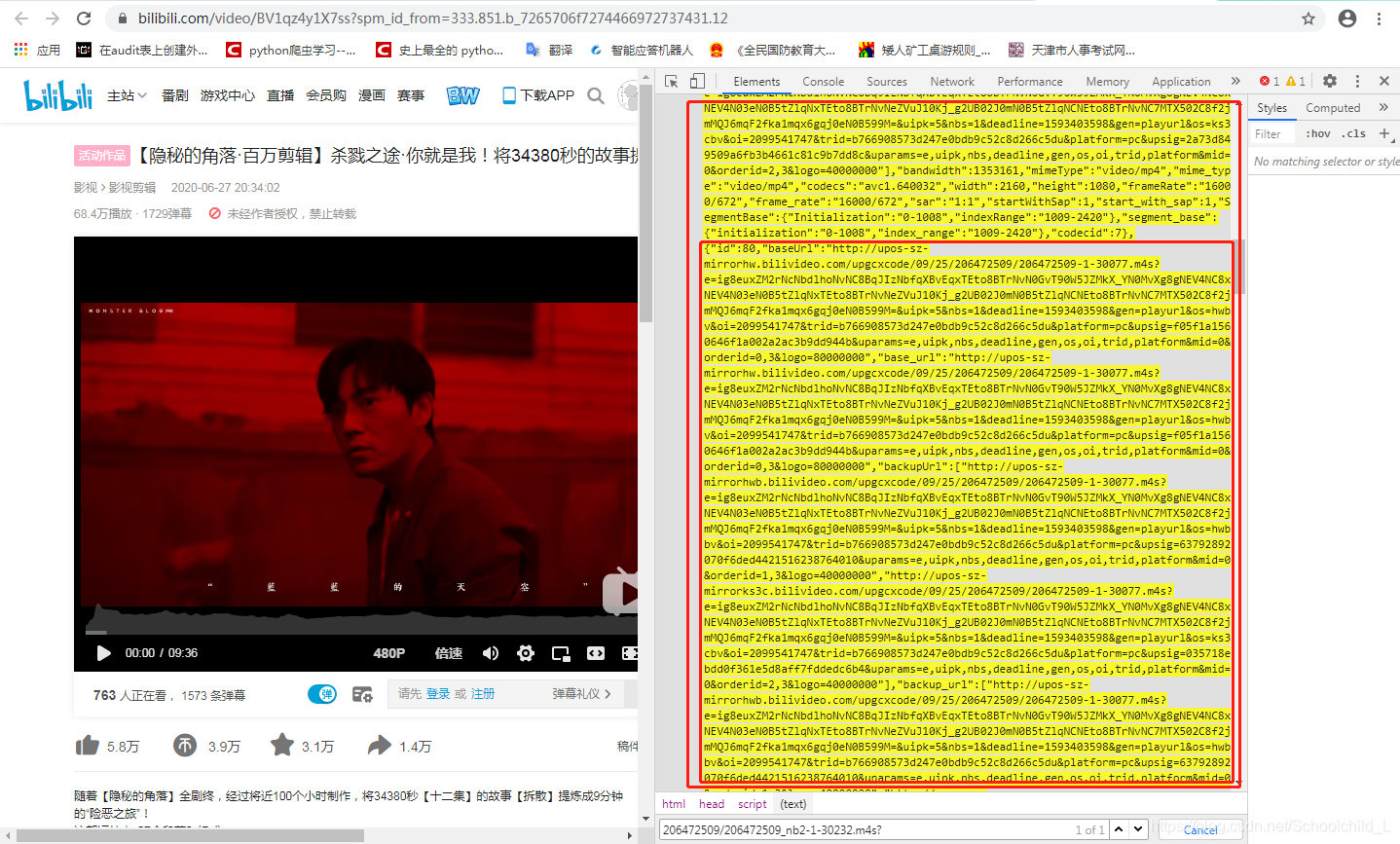Open the 番剧 navigation link

tap(175, 95)
